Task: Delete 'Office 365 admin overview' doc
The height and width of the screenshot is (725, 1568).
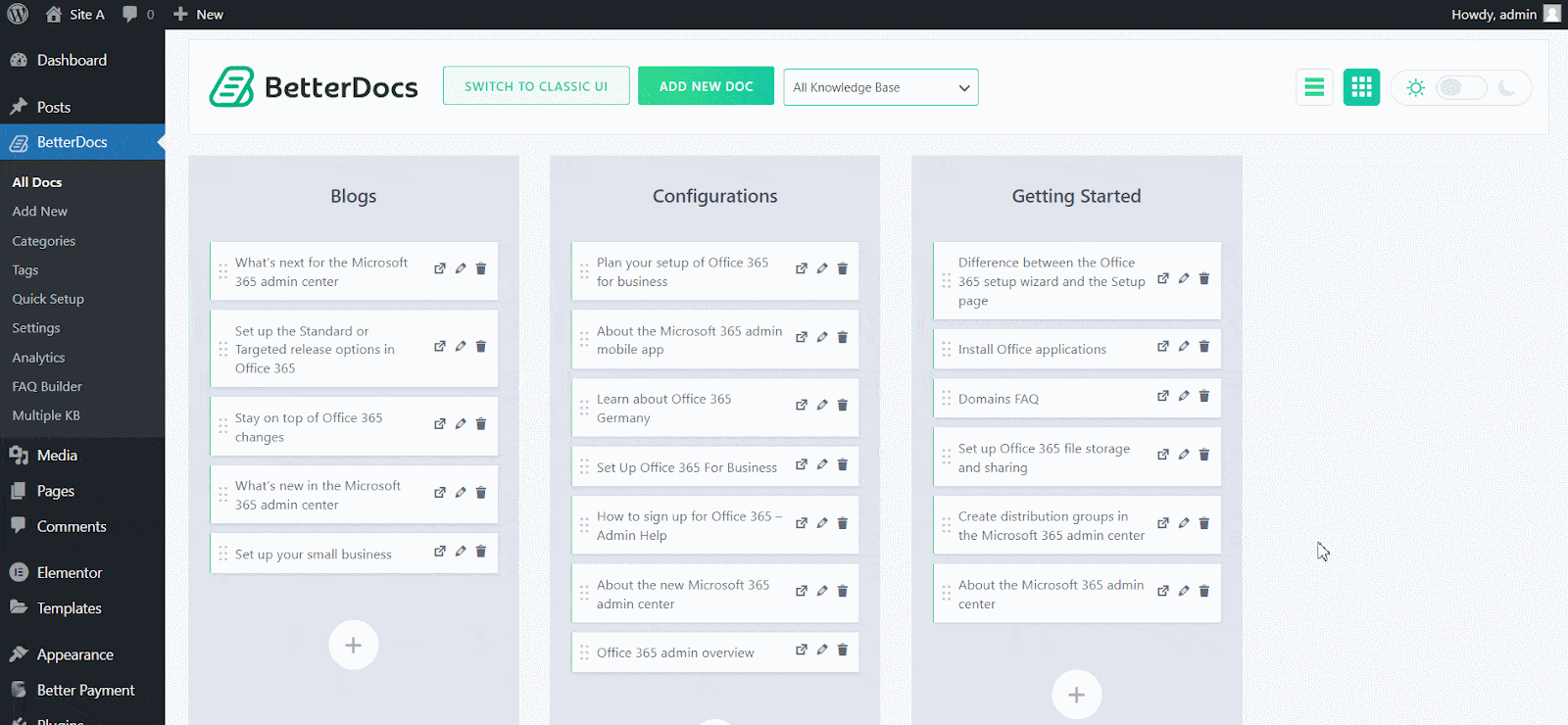Action: [x=843, y=650]
